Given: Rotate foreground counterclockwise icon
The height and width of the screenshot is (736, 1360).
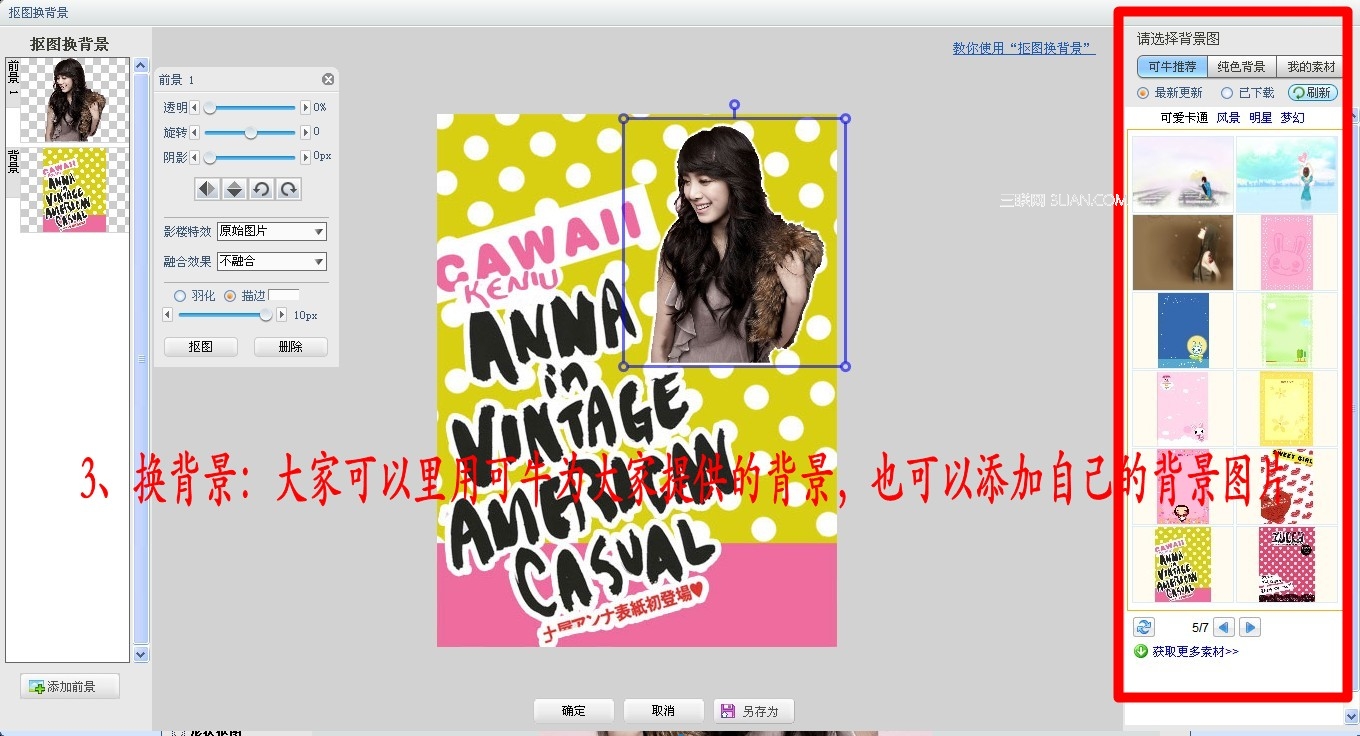Looking at the screenshot, I should (x=261, y=189).
